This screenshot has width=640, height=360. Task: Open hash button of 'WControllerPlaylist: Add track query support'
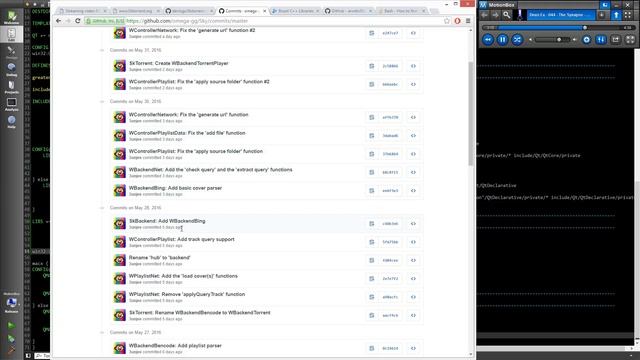(x=390, y=242)
